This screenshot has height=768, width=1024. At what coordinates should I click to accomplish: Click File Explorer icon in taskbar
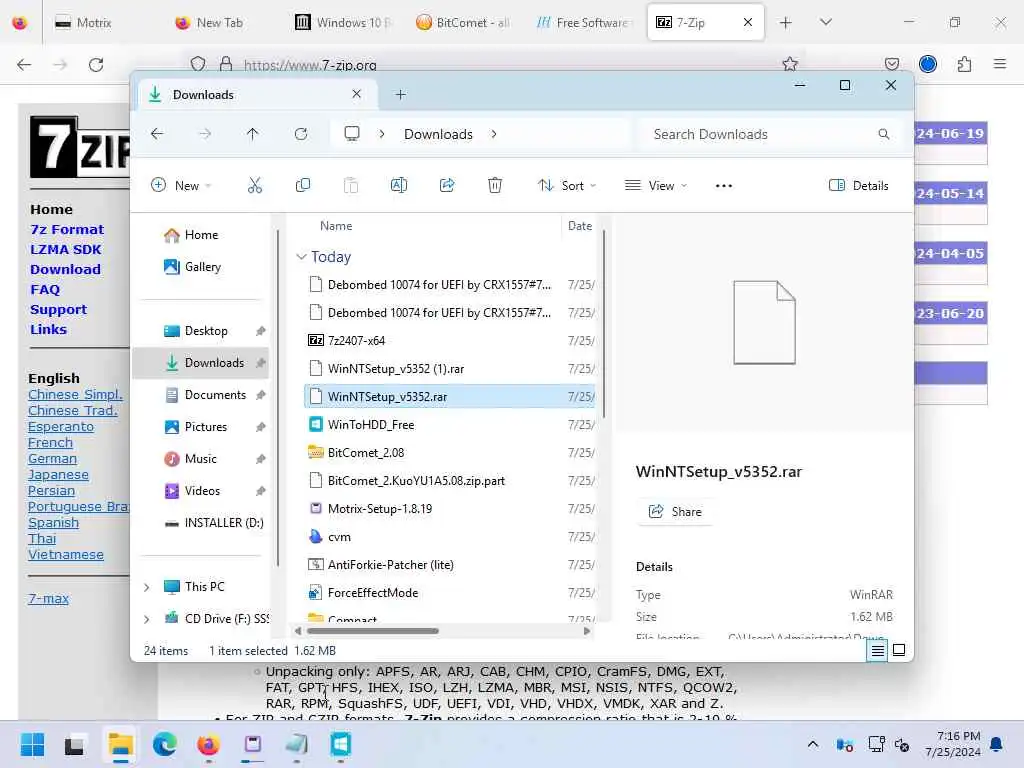[121, 744]
